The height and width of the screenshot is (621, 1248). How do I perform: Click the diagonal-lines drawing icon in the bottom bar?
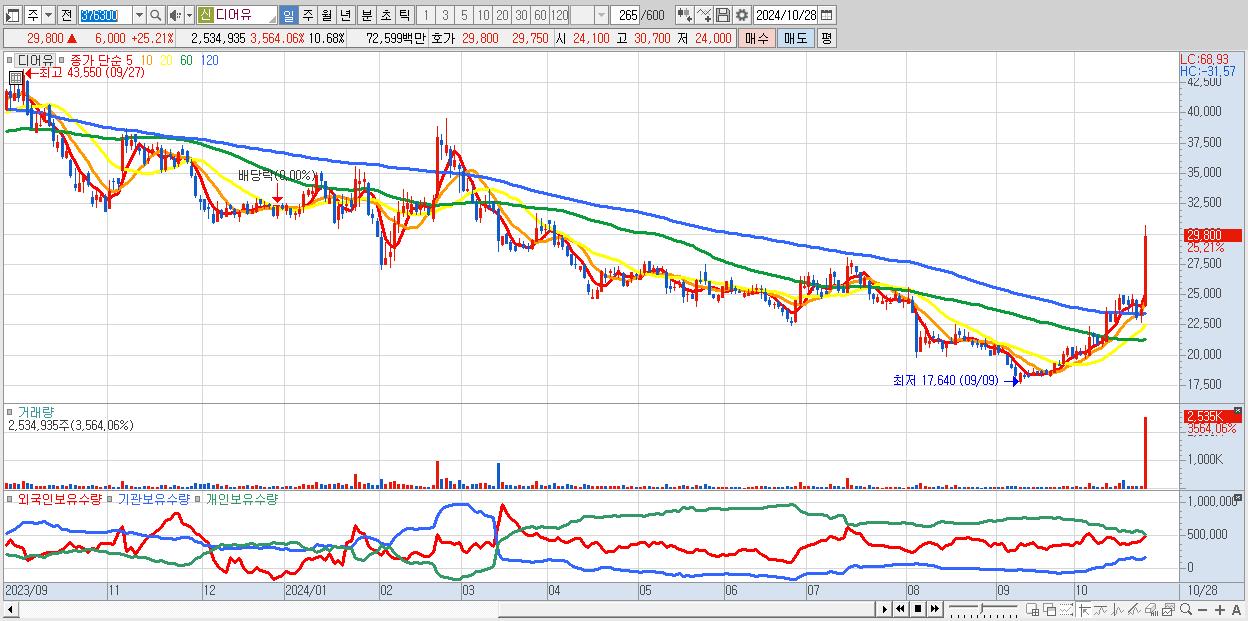1134,609
